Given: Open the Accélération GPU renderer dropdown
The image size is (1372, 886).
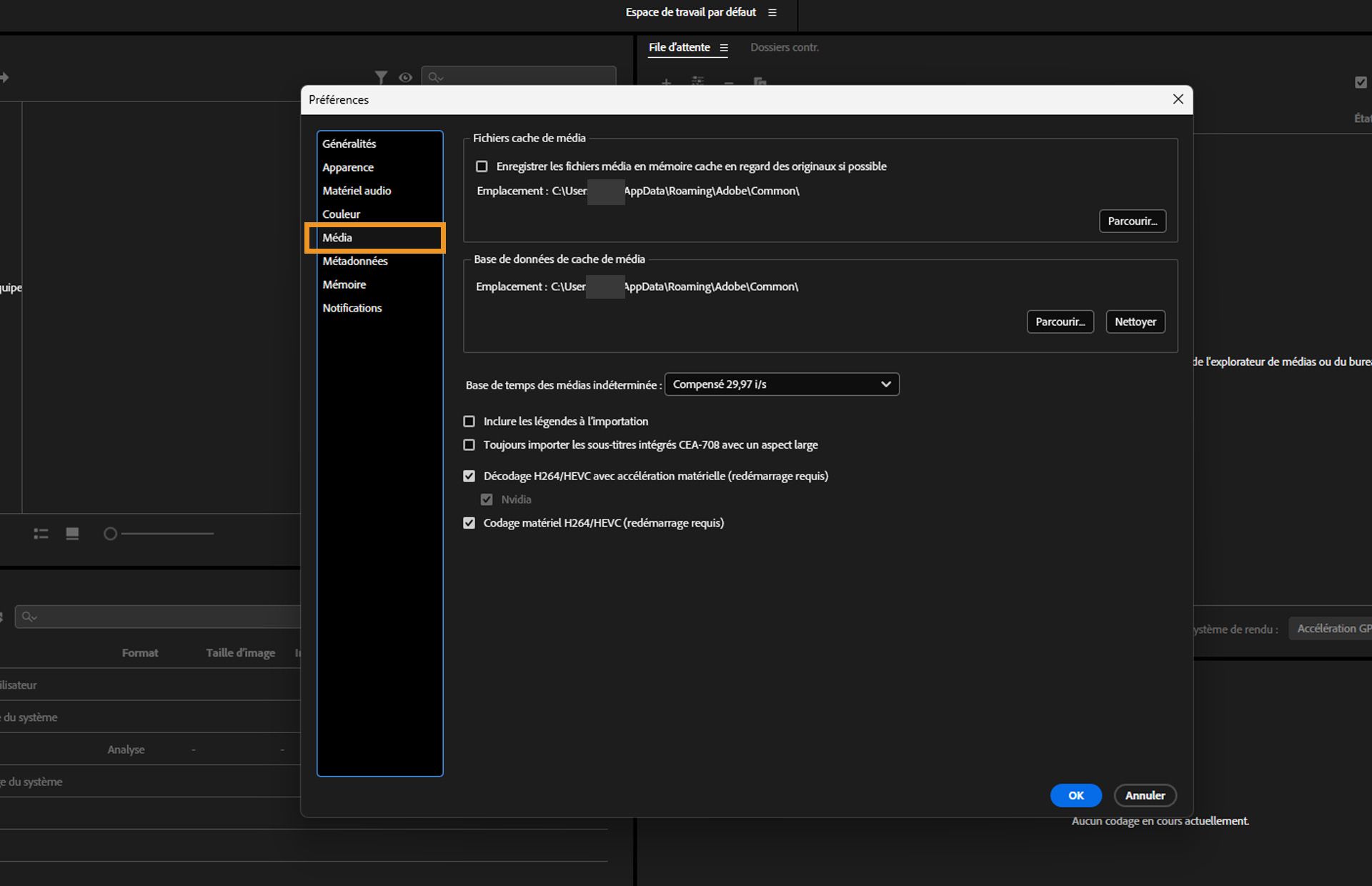Looking at the screenshot, I should pyautogui.click(x=1331, y=629).
